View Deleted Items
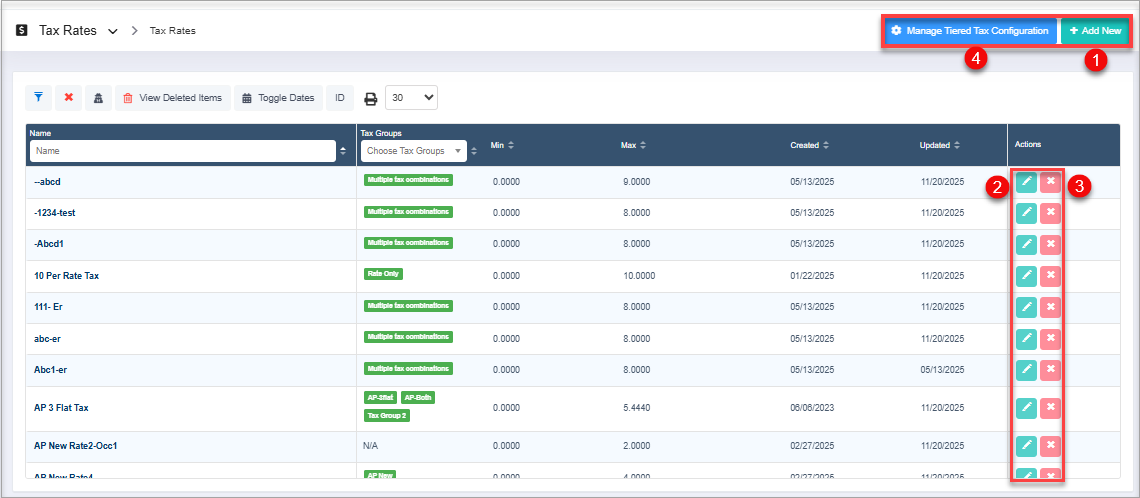Image resolution: width=1140 pixels, height=498 pixels. click(x=172, y=98)
